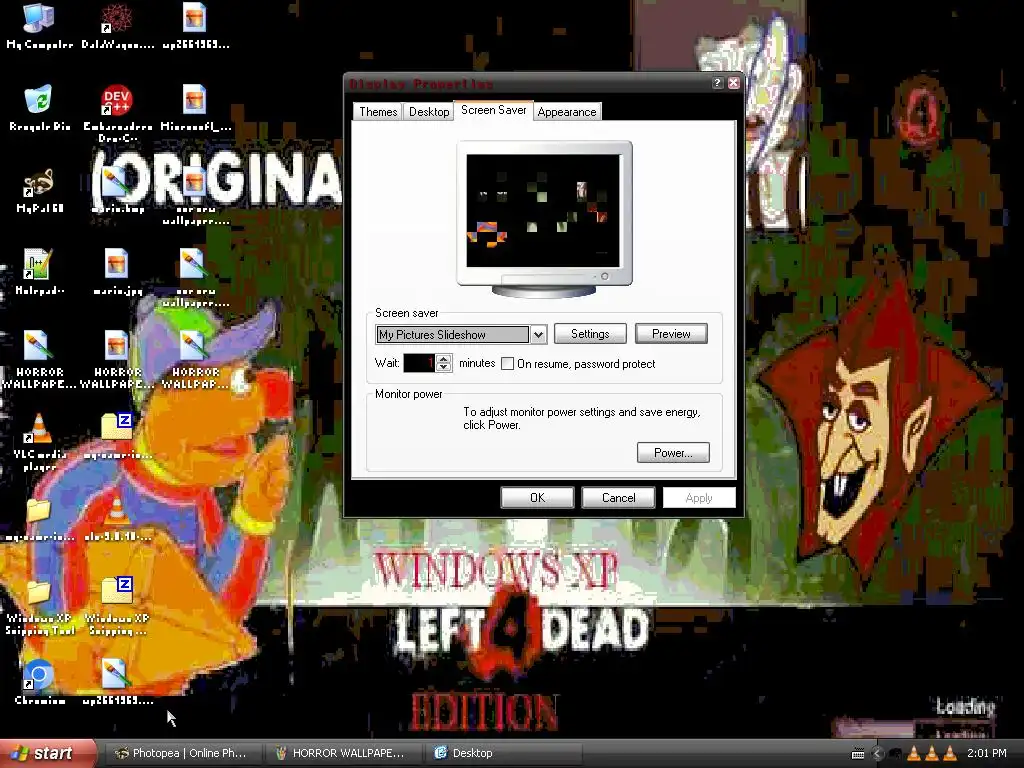Switch to Desktop taskbar button
Viewport: 1024px width, 768px height.
502,754
